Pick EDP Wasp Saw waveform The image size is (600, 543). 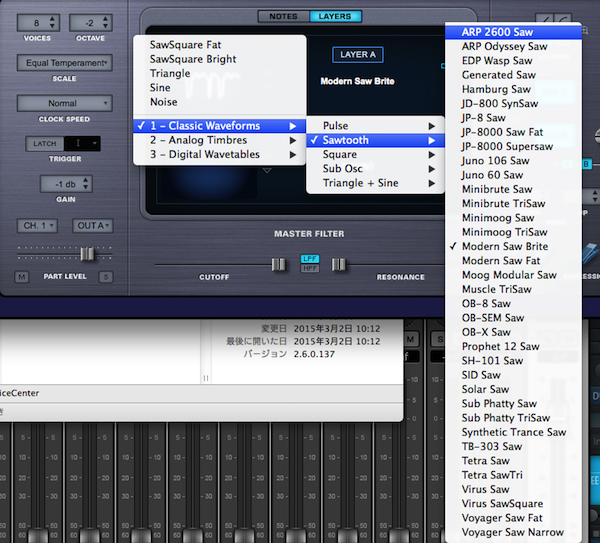(514, 60)
